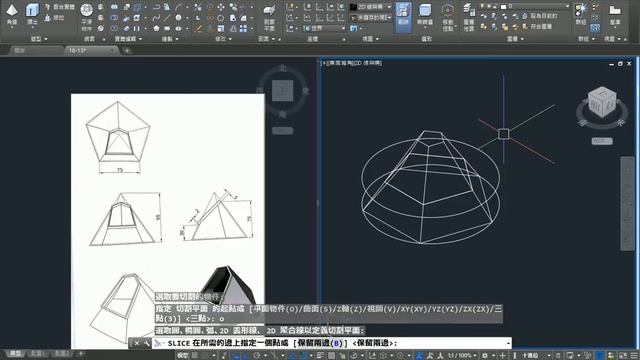
Task: Toggle clean screen at status bar end
Action: [x=623, y=356]
